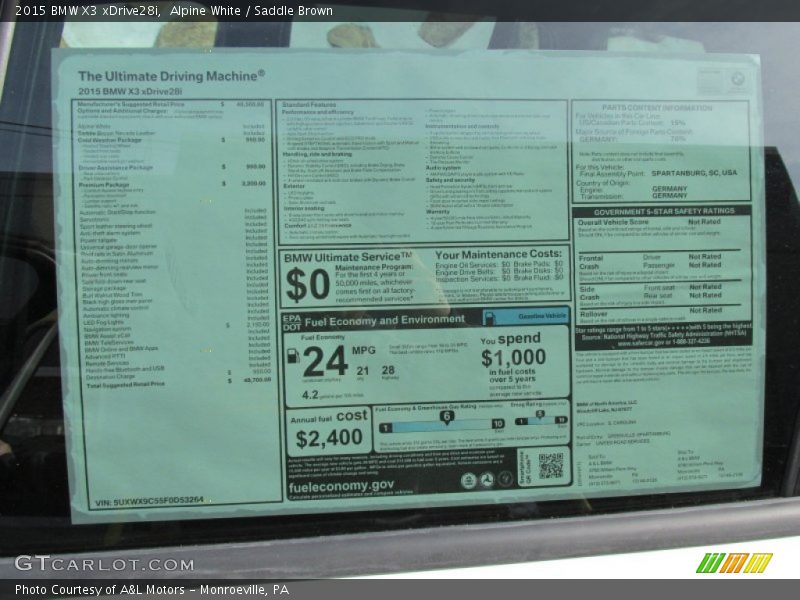Click the QR code on the fuel label
Screen dimensions: 800x600
click(551, 465)
